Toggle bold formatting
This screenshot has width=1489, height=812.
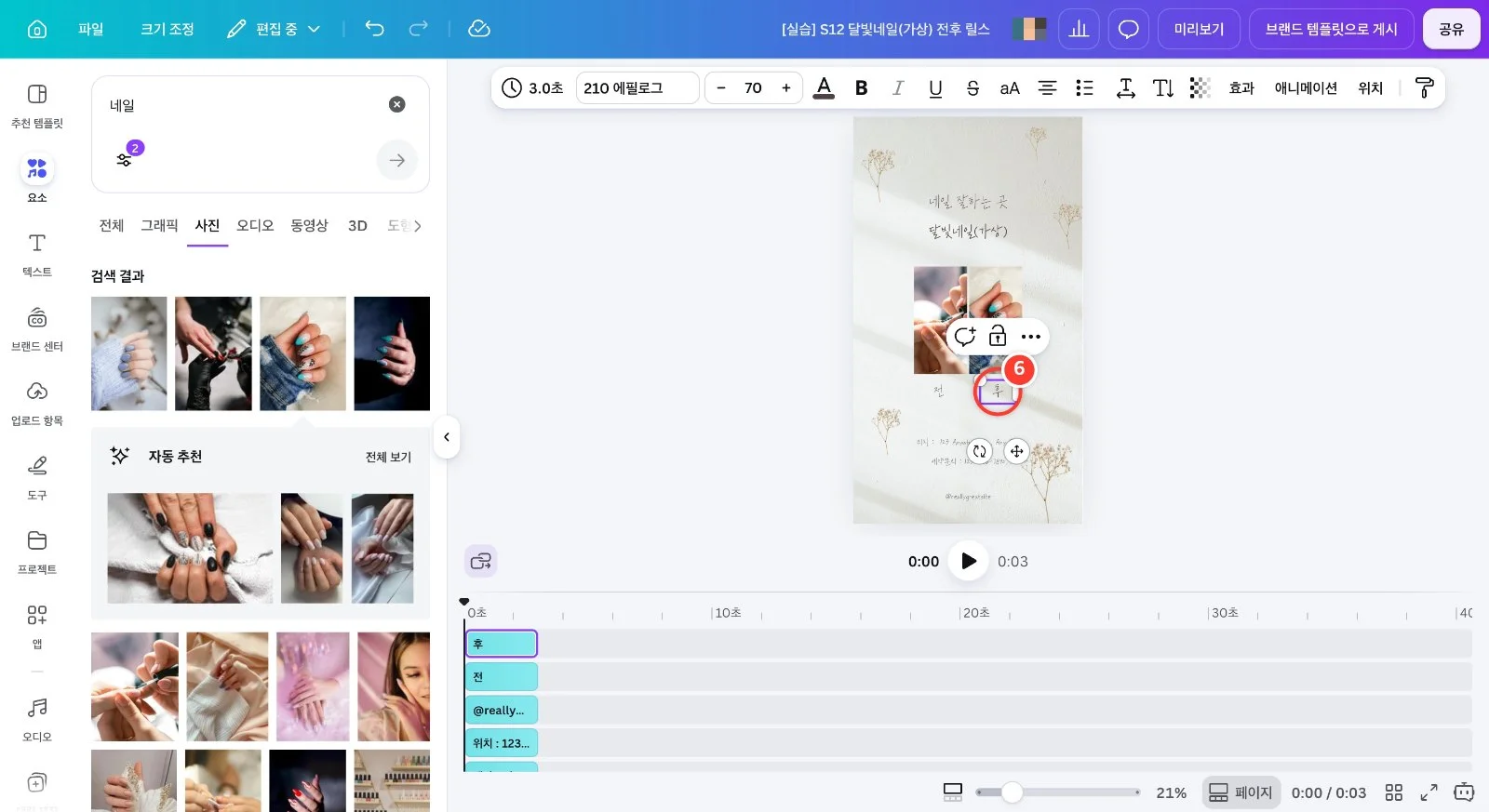point(862,87)
